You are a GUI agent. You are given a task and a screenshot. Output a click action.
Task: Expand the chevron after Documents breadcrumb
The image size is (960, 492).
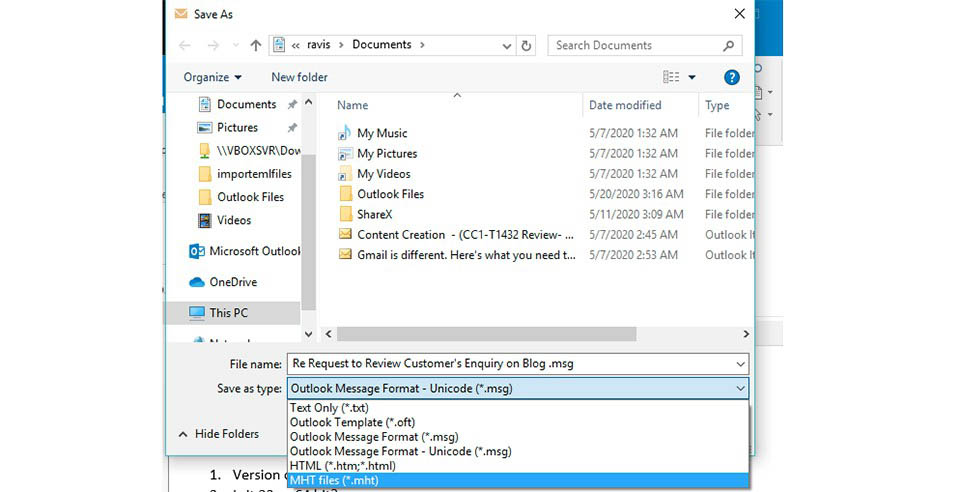pyautogui.click(x=422, y=45)
